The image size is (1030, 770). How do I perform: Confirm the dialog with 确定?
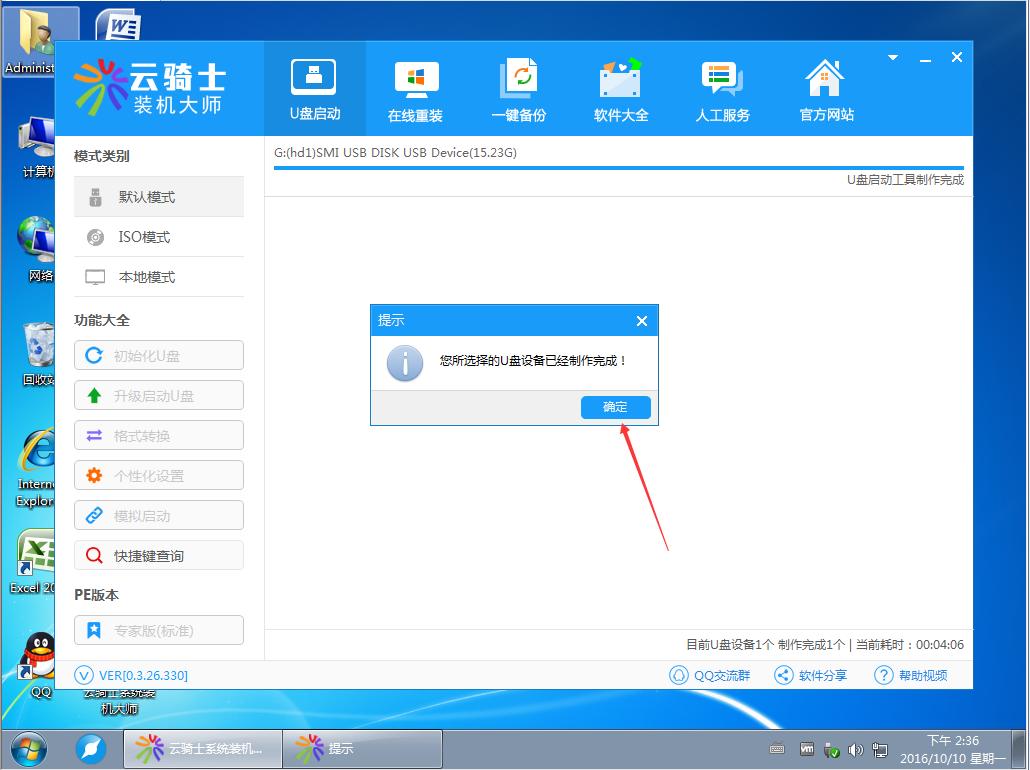pyautogui.click(x=615, y=407)
